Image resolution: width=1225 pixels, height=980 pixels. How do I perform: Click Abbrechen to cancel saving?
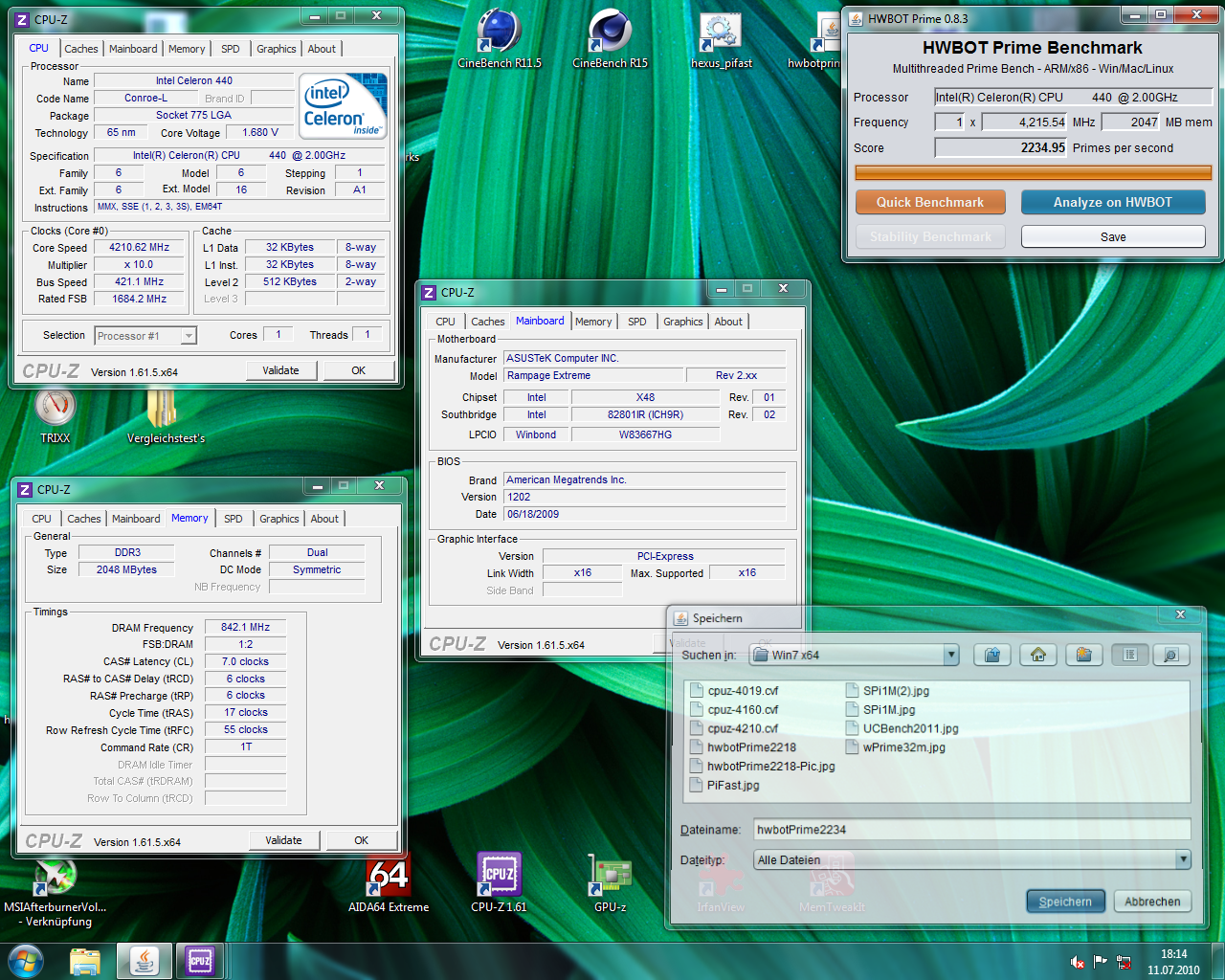[x=1152, y=902]
